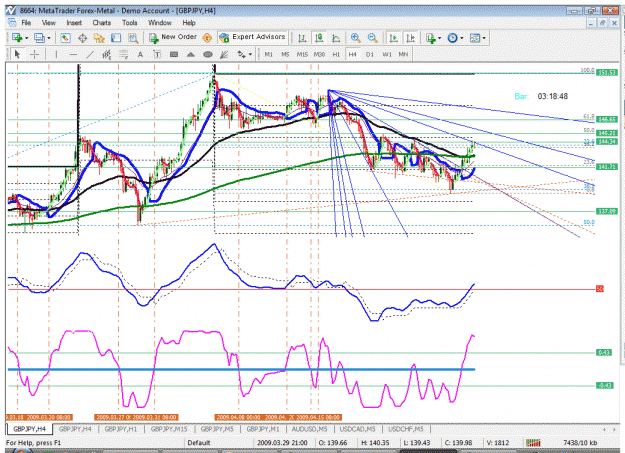
Task: Open the Navigator star-folder icon
Action: pos(99,38)
